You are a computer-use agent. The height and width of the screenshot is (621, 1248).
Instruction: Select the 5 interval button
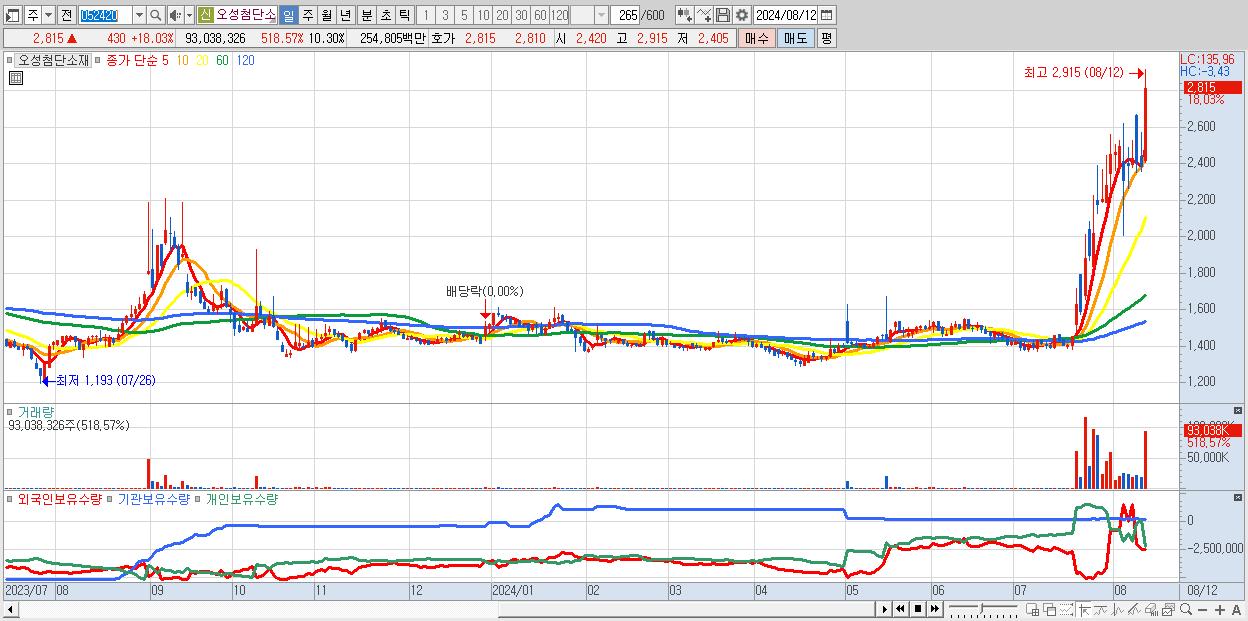[x=464, y=15]
